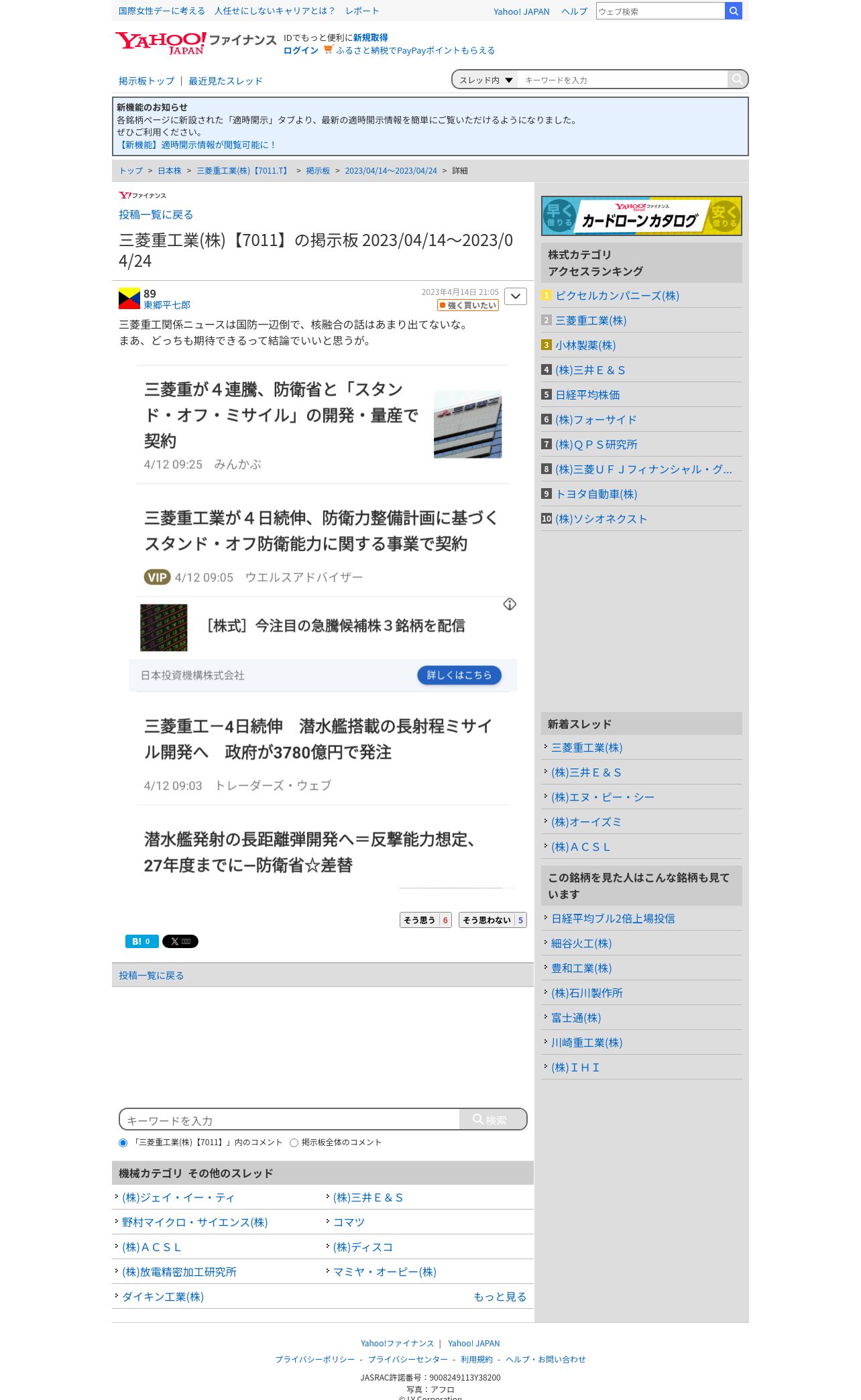Open related stock (株)ＩＨＩ

click(575, 1067)
